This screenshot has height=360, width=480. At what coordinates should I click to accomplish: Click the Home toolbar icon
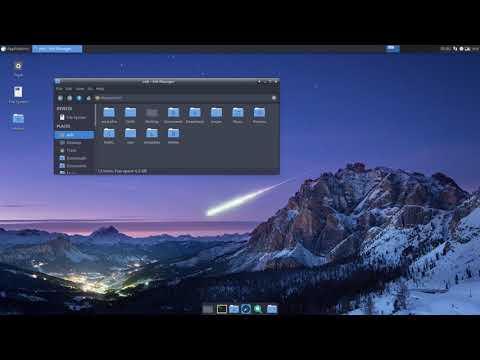pos(88,98)
